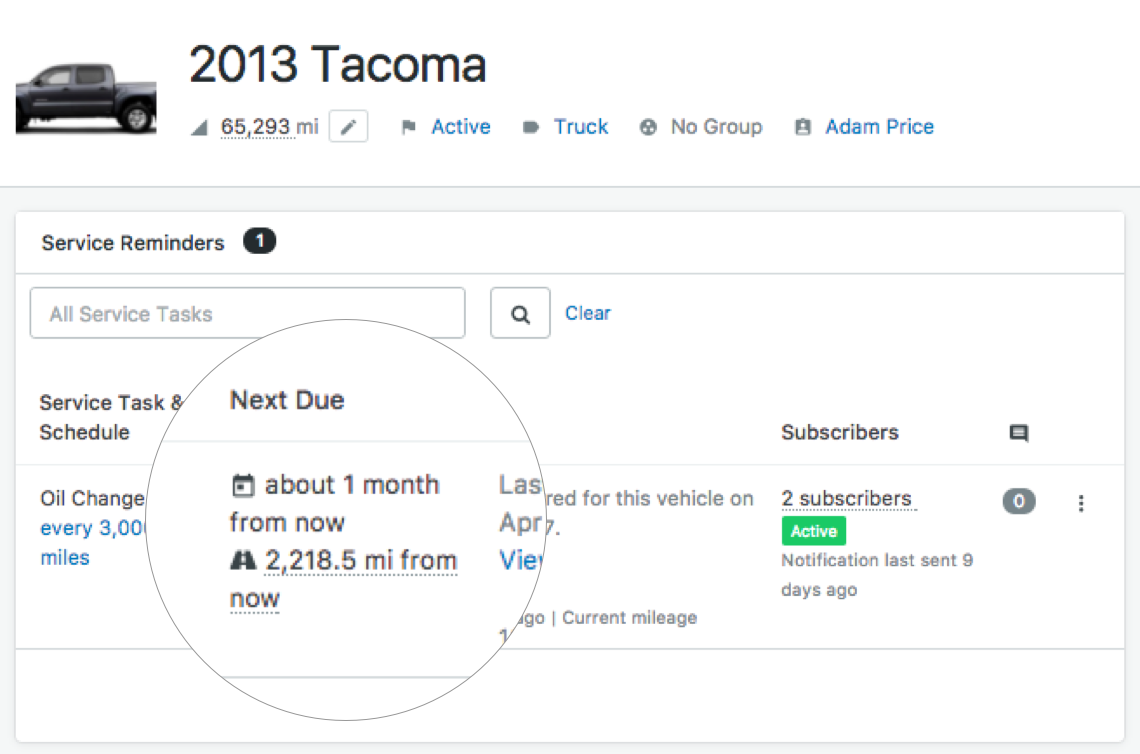Click the pencil edit mileage button

[x=348, y=127]
